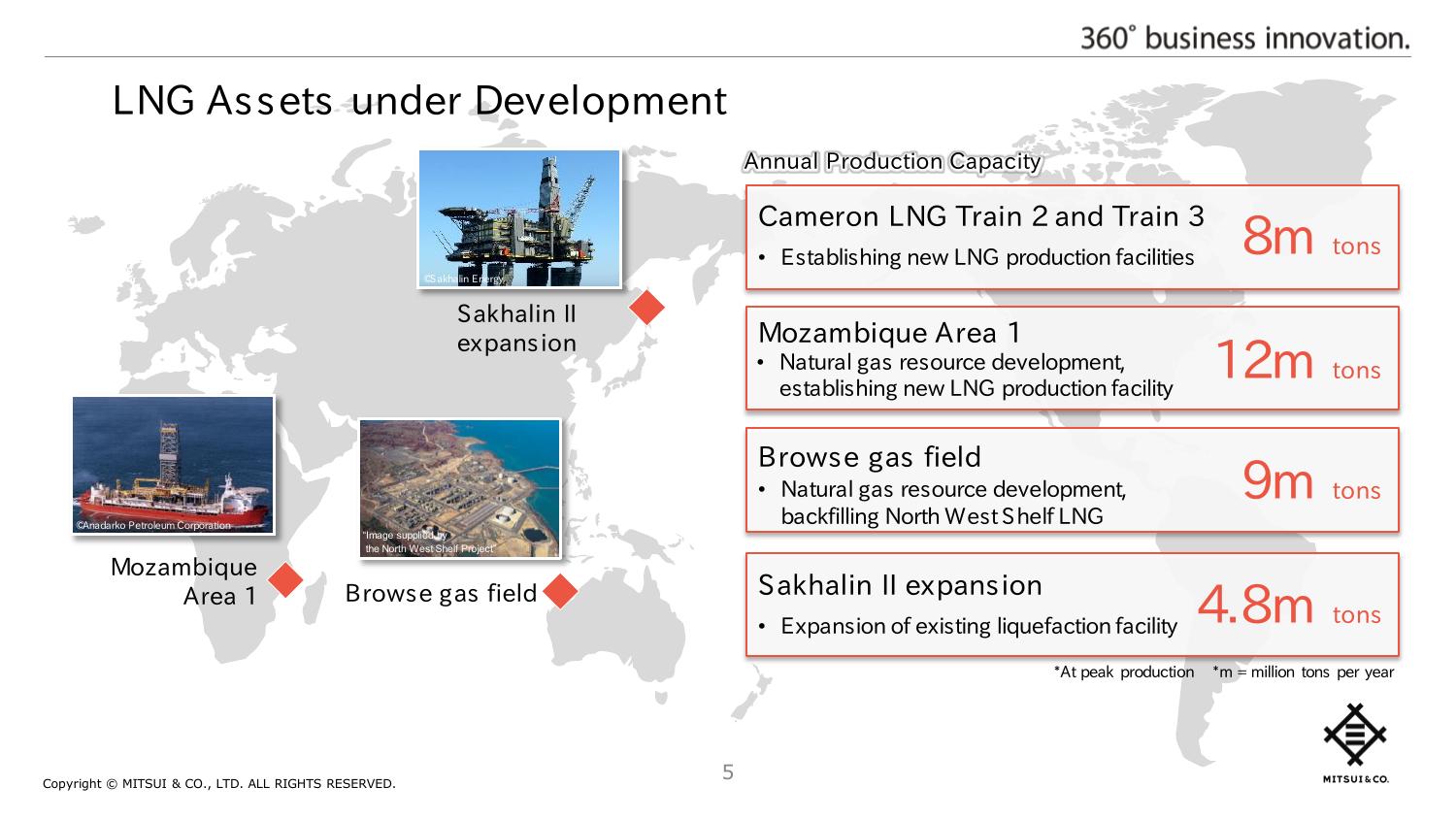
Task: Select the Anadarko drillship photo
Action: tap(174, 465)
